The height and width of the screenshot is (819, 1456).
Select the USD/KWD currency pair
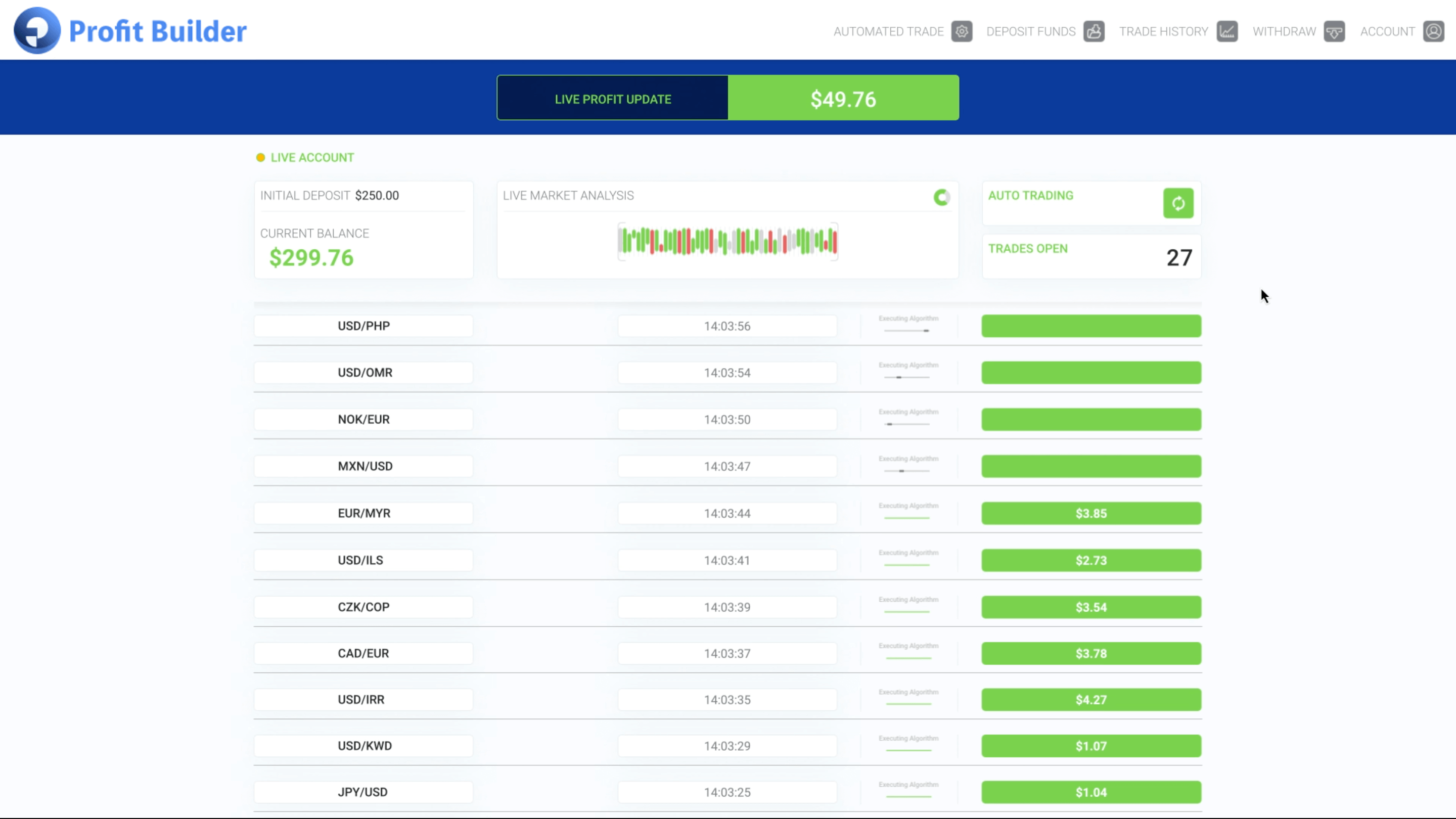[363, 747]
